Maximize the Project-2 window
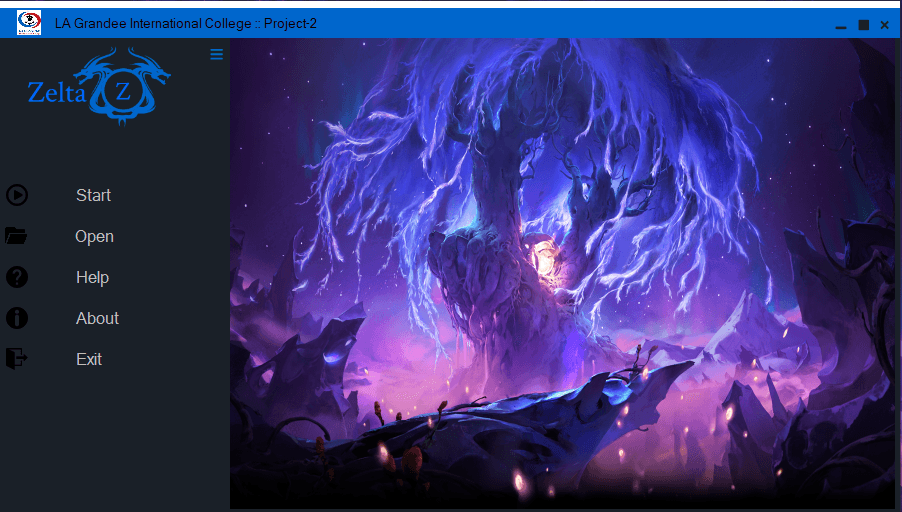Screen dimensions: 902x512 coord(863,24)
